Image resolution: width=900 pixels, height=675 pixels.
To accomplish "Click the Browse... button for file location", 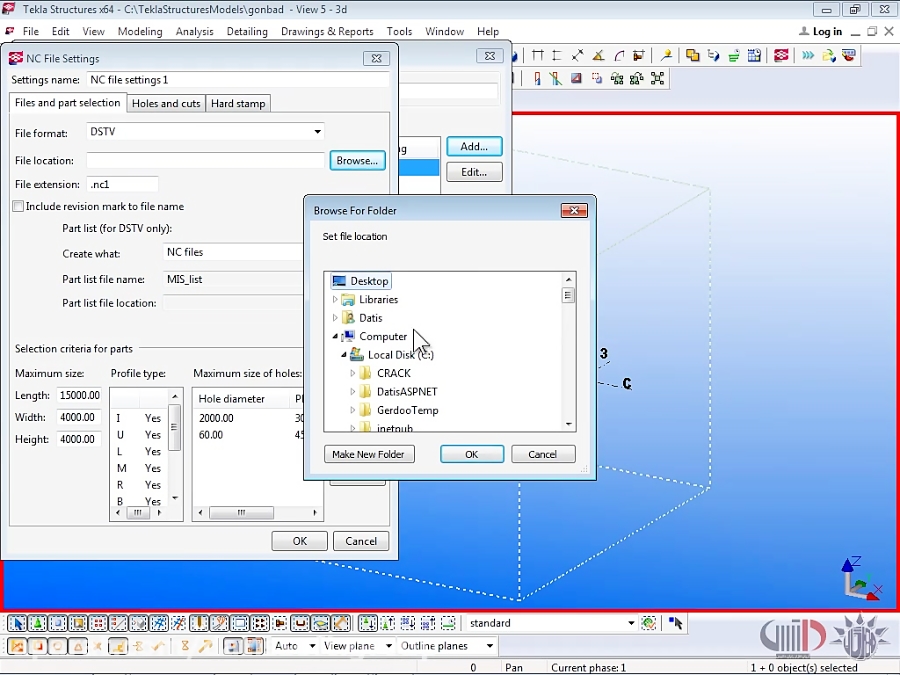I will 357,161.
